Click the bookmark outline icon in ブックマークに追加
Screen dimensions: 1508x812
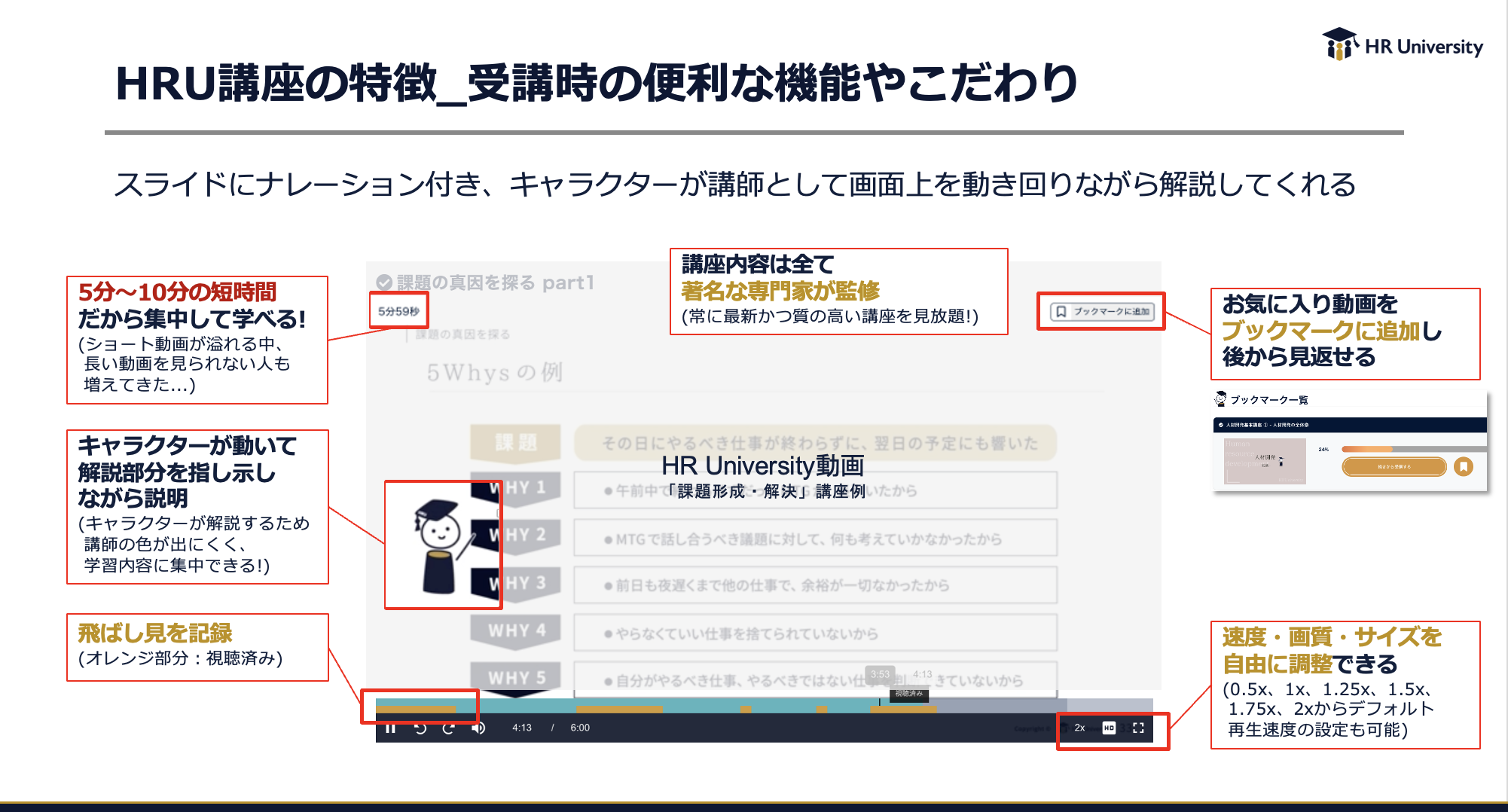pos(1061,312)
